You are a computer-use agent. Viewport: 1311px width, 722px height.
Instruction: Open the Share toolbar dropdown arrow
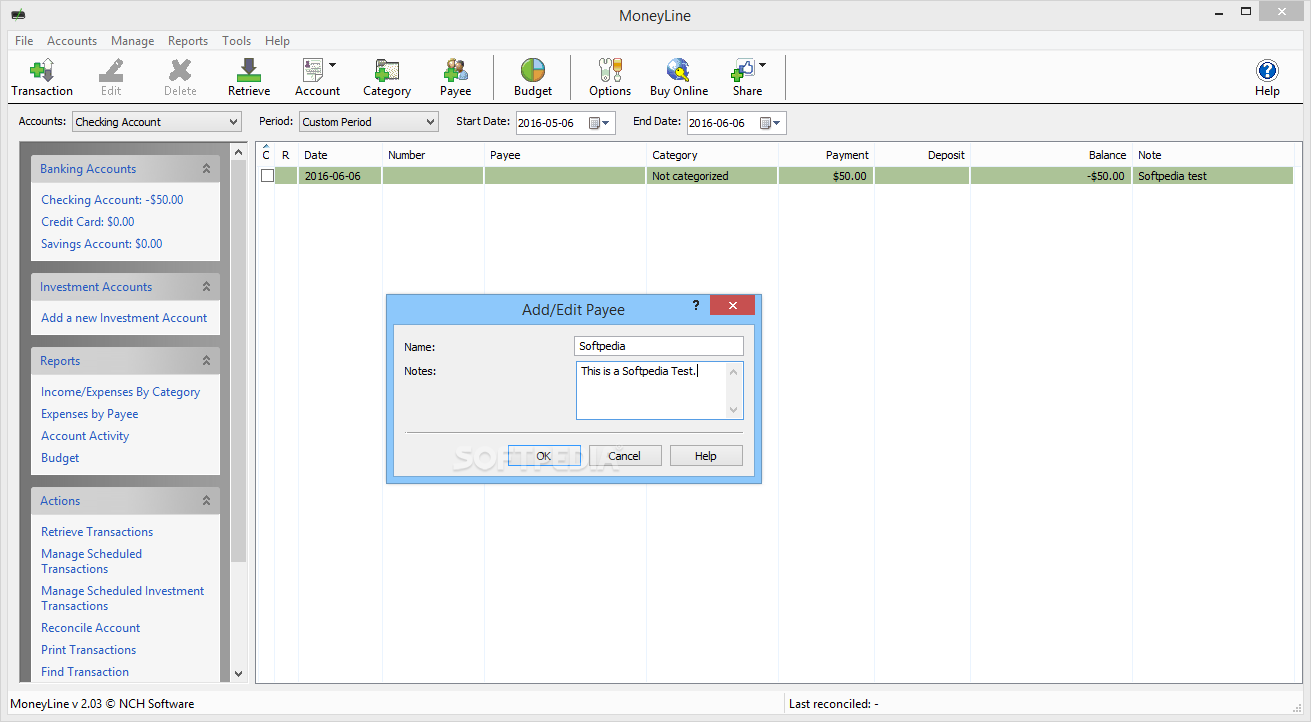763,66
